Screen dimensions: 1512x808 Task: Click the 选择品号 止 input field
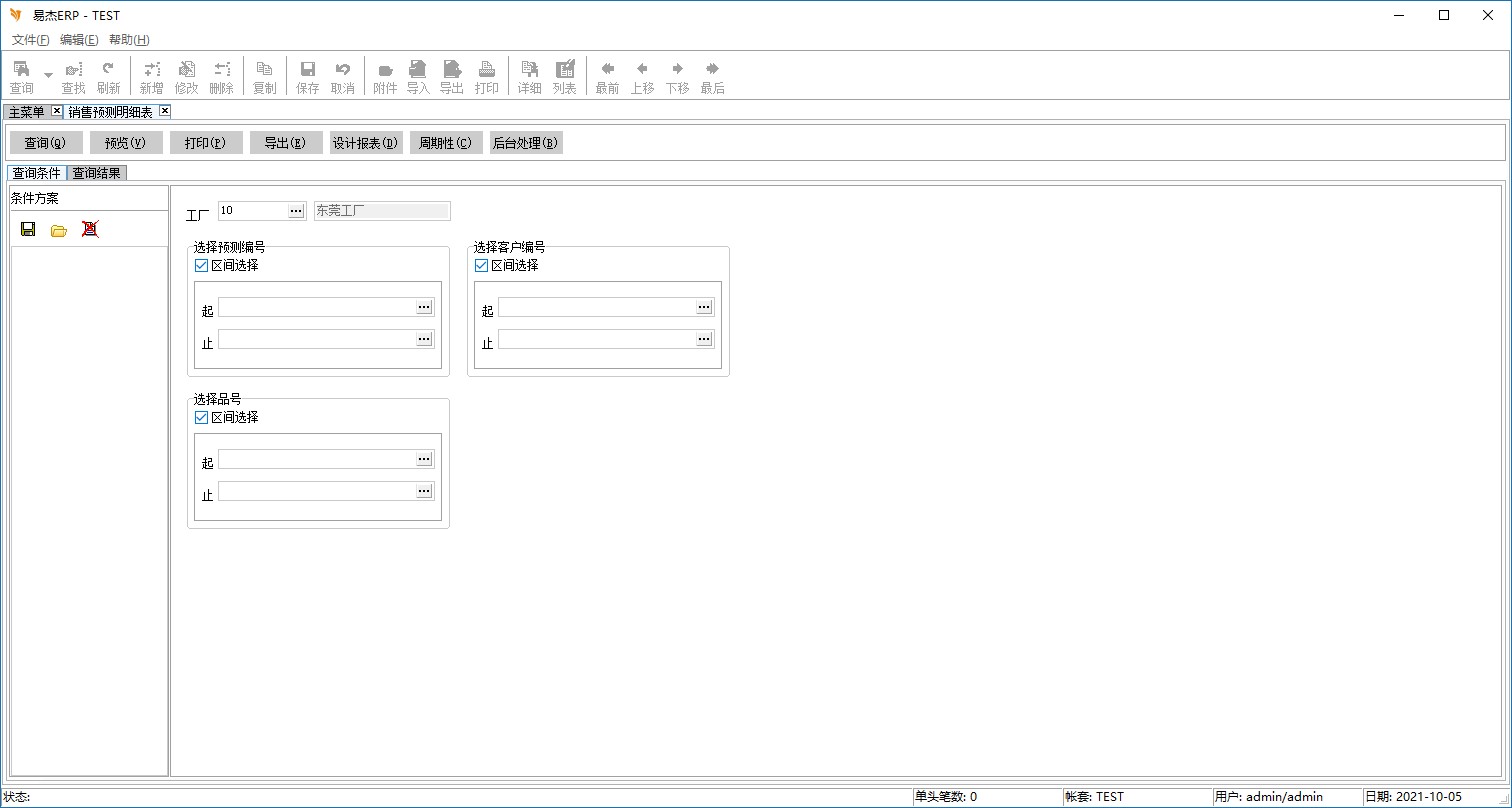click(x=316, y=491)
